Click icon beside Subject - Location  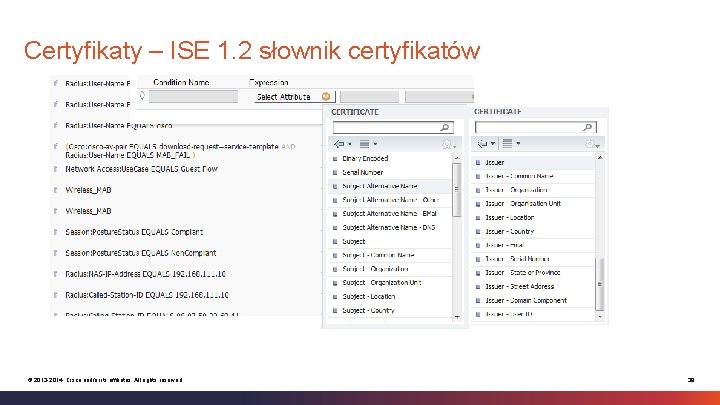[335, 297]
